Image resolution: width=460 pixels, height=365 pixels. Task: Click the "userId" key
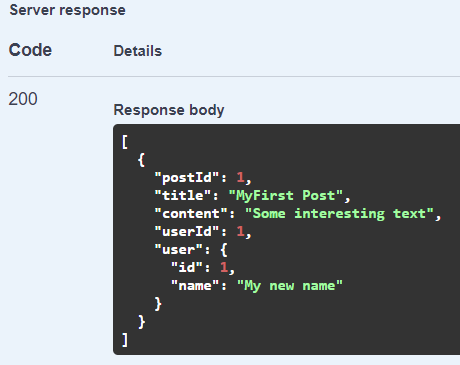coord(187,231)
